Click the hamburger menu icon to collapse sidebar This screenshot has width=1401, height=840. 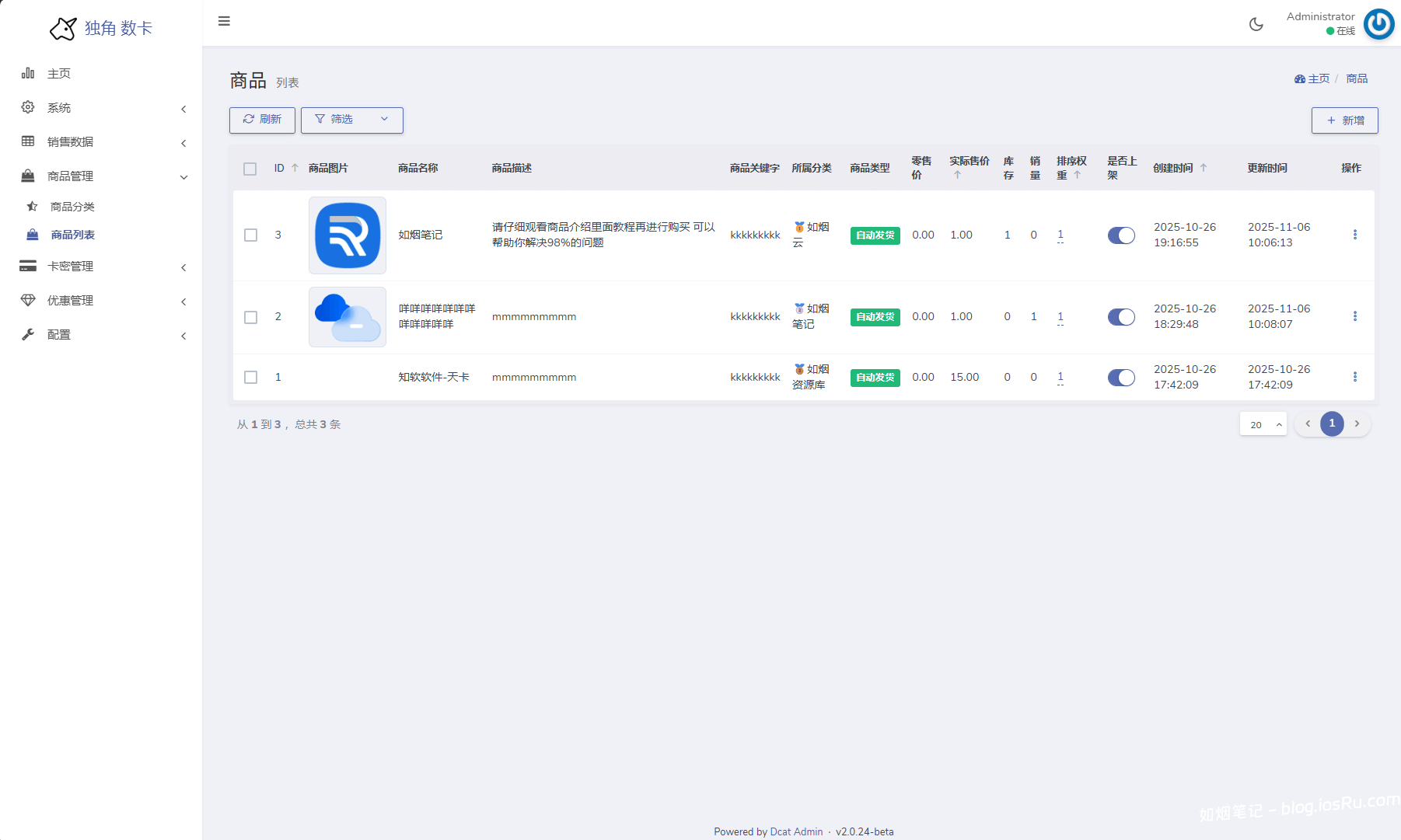tap(224, 21)
